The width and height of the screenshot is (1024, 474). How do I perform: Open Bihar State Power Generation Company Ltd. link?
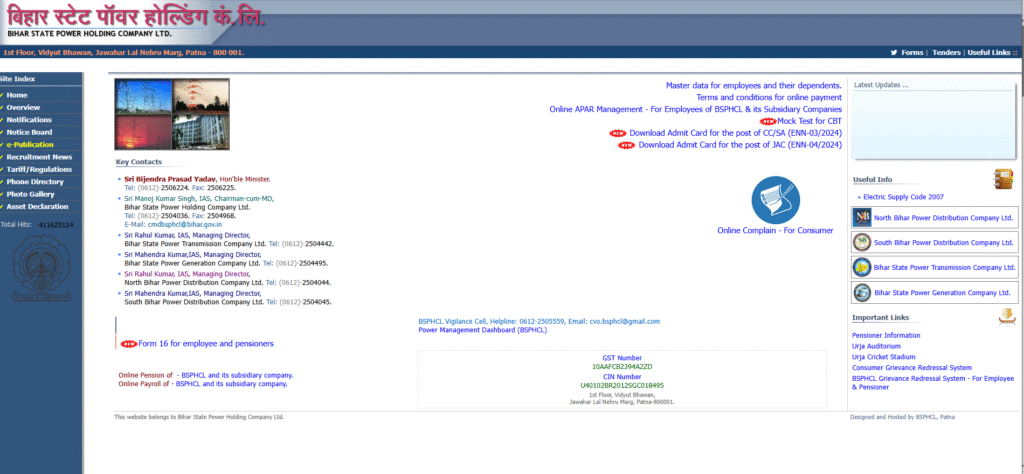click(942, 293)
